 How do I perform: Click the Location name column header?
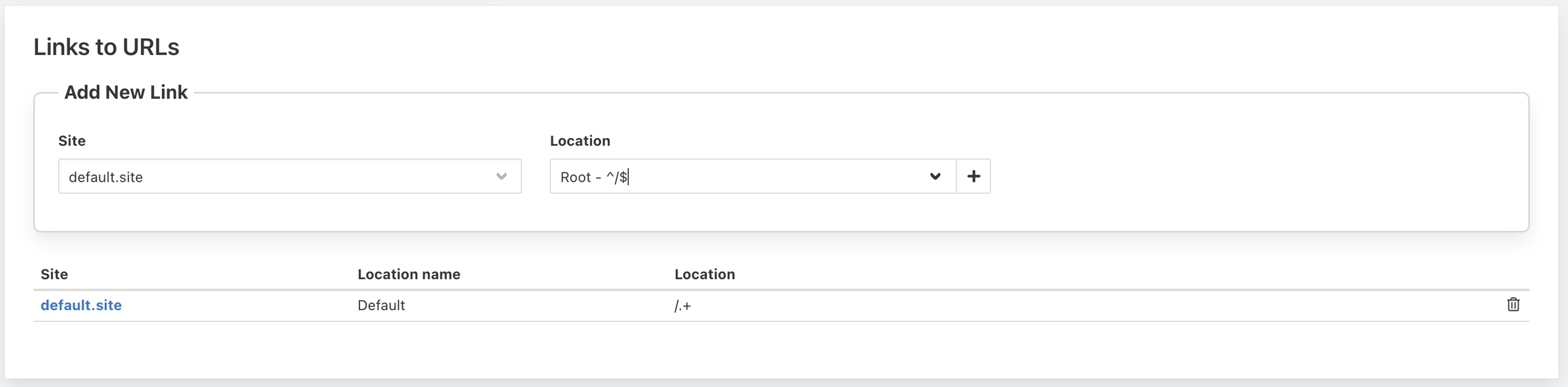click(x=409, y=274)
